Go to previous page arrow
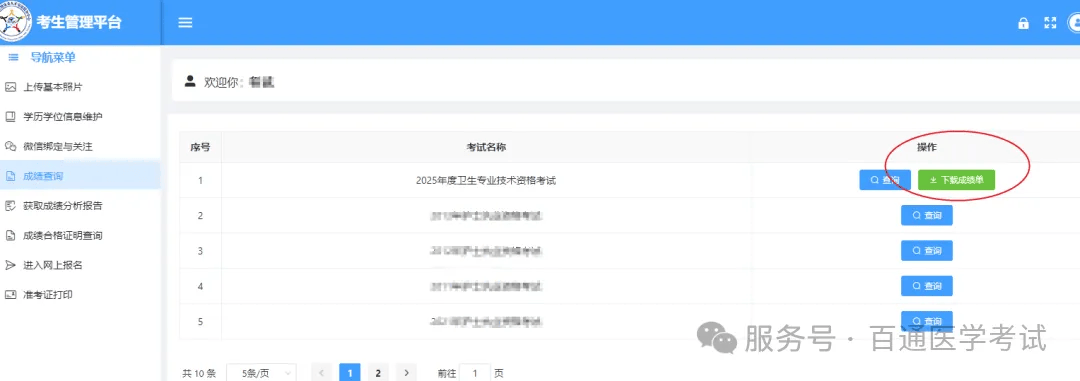 pyautogui.click(x=321, y=373)
